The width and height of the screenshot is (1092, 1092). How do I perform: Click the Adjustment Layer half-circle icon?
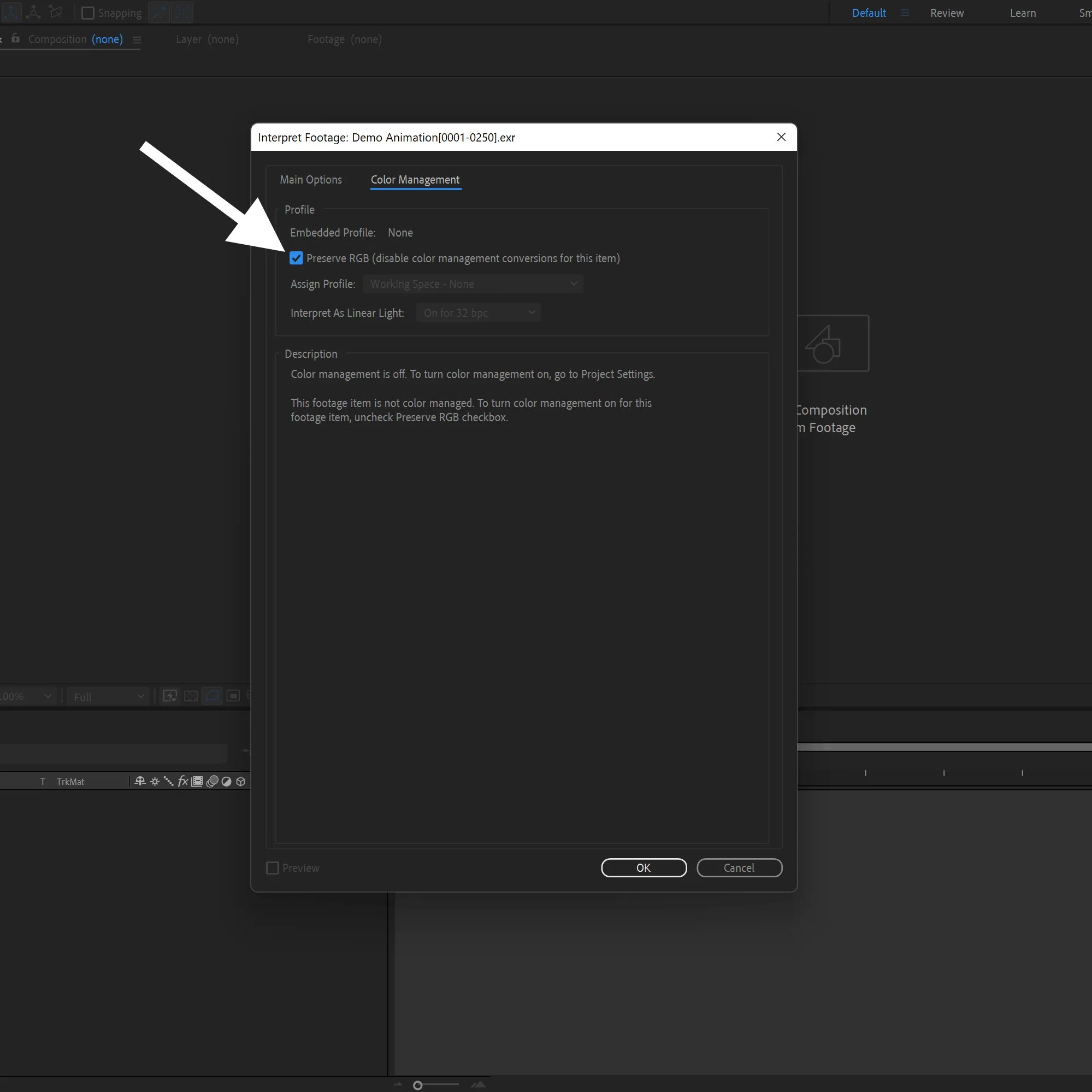point(226,781)
